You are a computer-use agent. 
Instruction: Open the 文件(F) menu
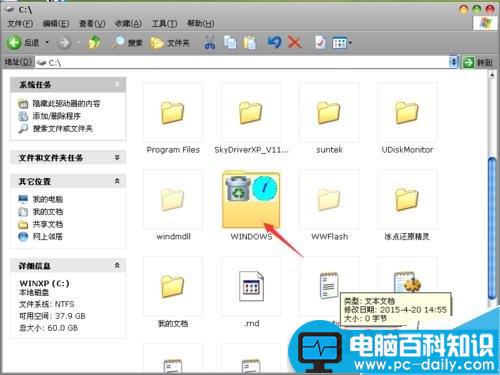coord(20,24)
